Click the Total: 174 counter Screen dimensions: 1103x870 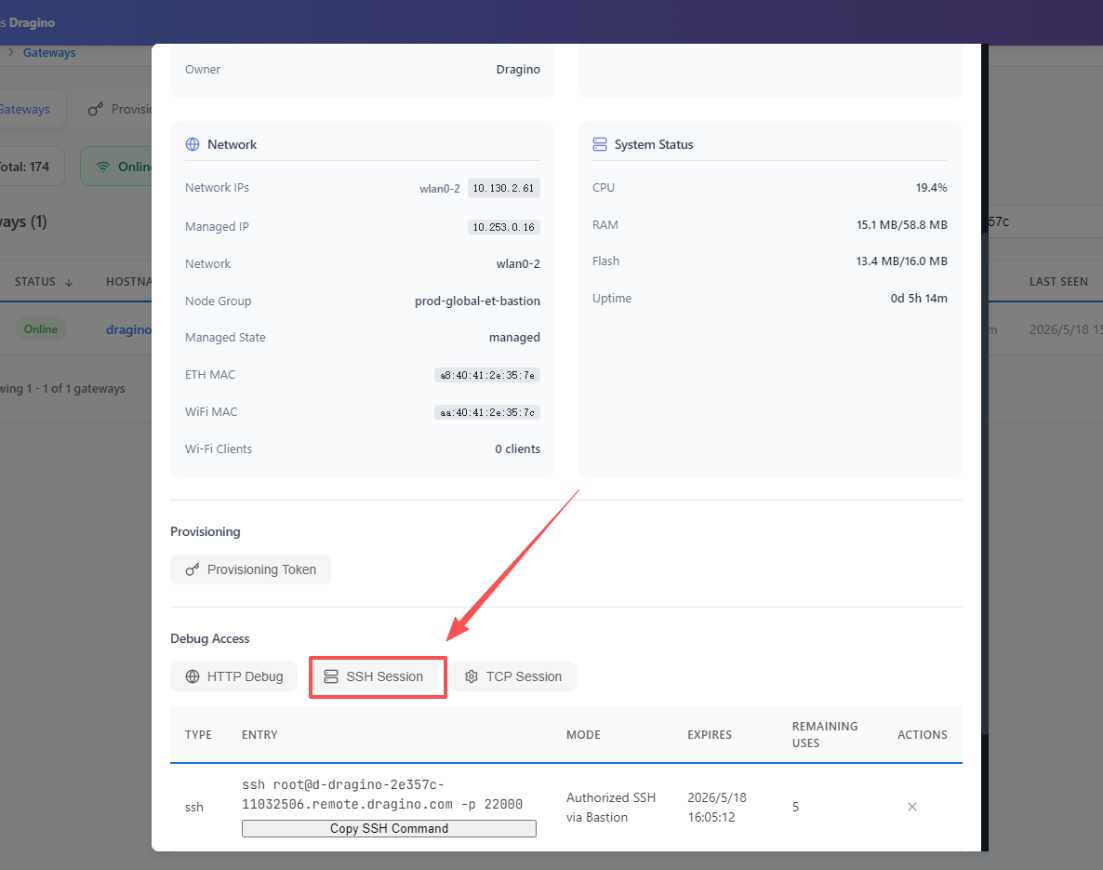click(28, 167)
